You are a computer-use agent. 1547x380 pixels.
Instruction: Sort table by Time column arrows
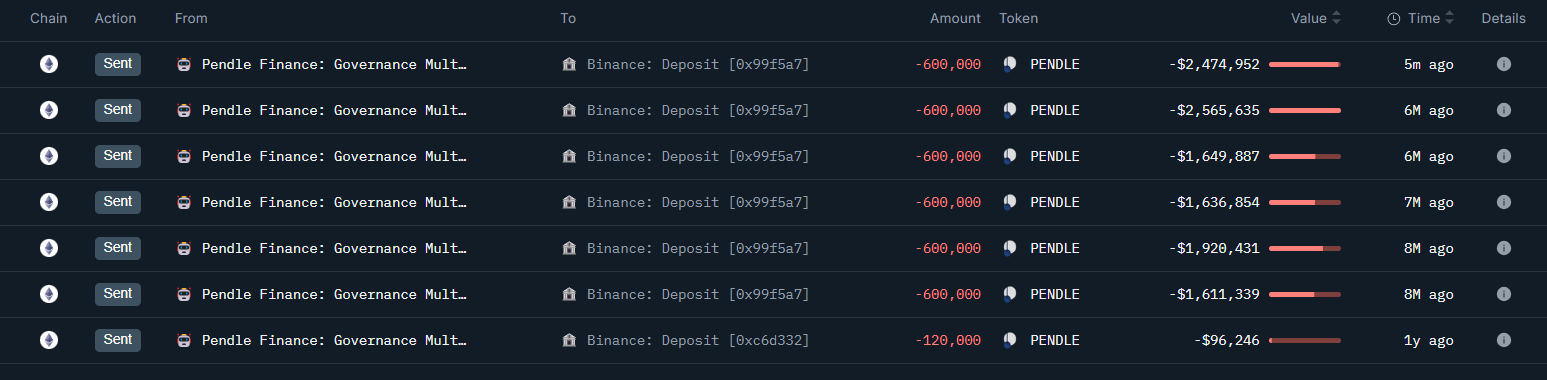pos(1449,18)
